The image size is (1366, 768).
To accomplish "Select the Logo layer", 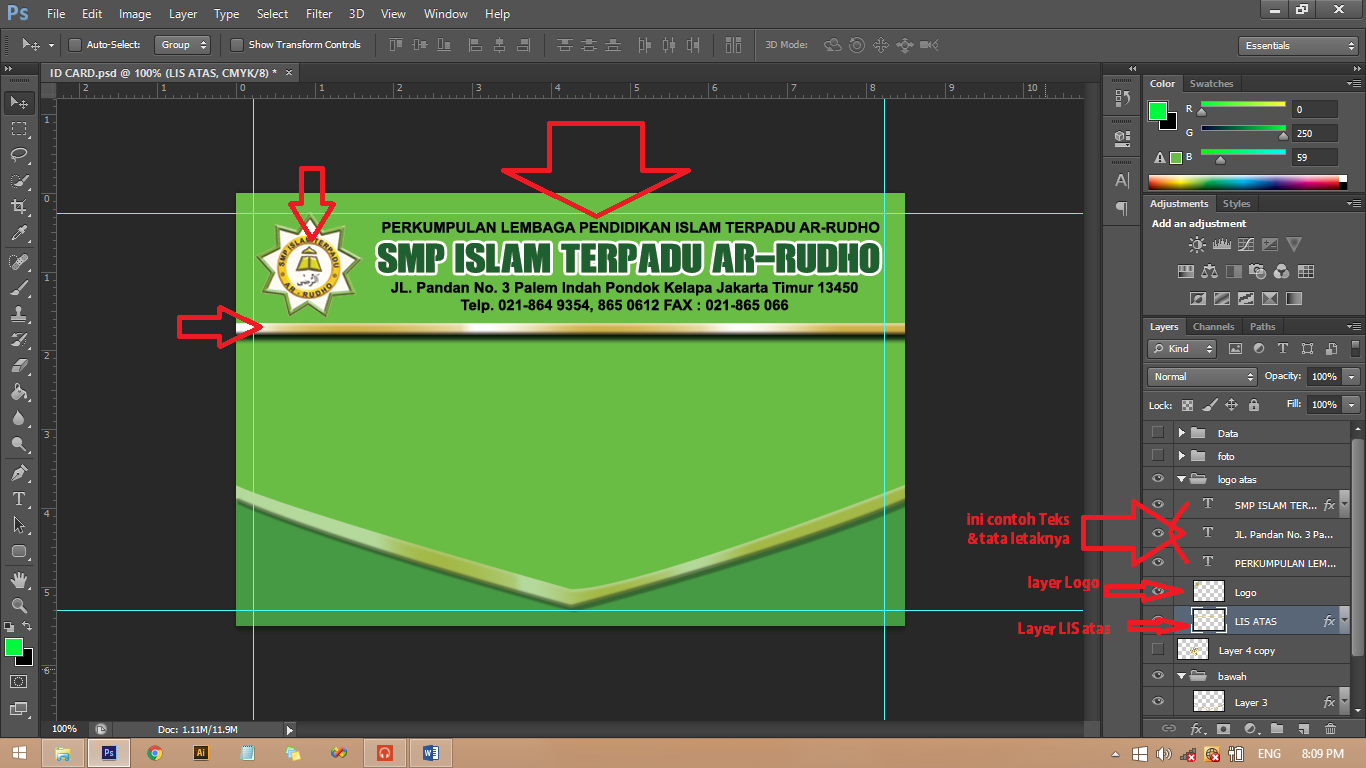I will click(1248, 592).
